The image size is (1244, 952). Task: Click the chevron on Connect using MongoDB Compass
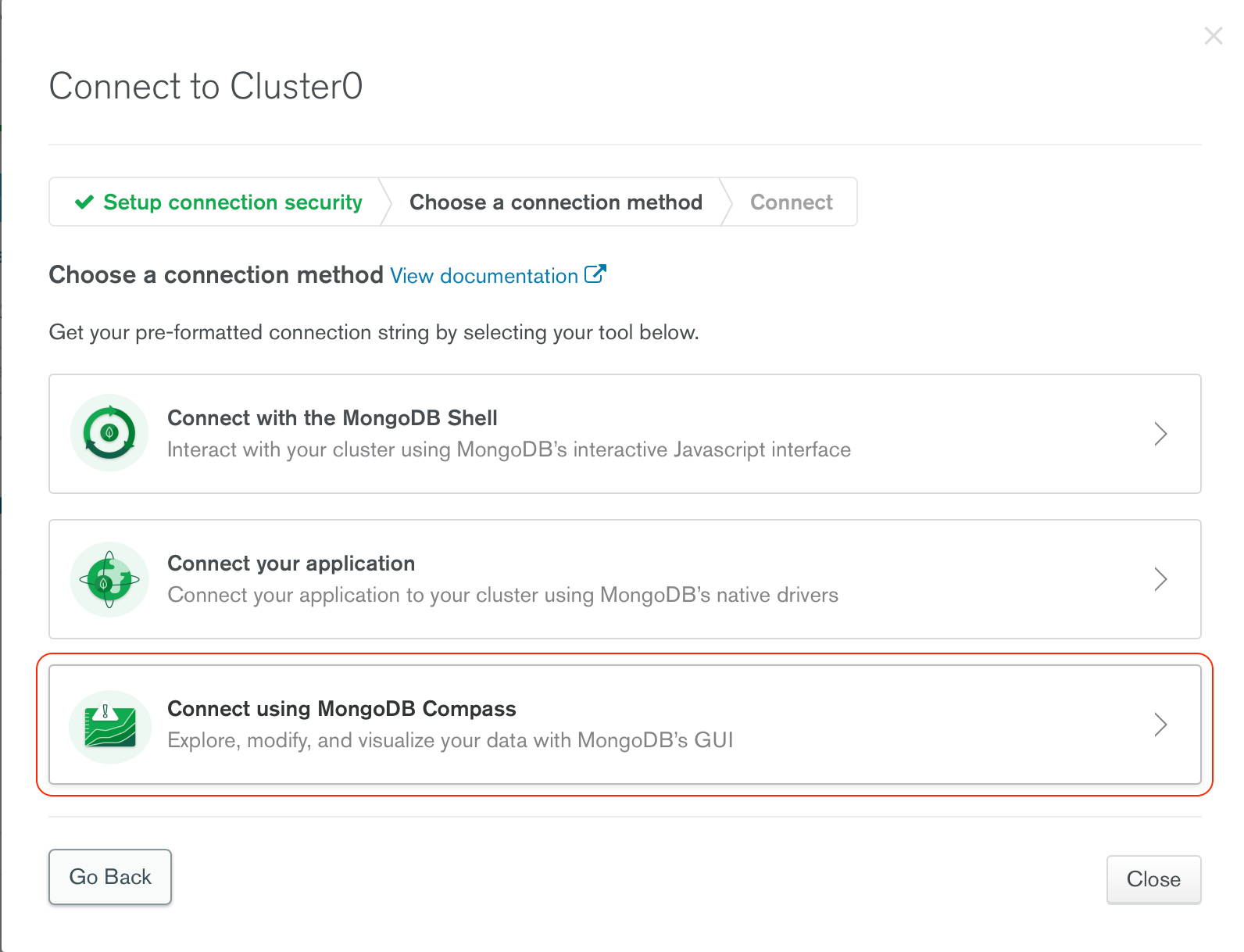(x=1162, y=725)
